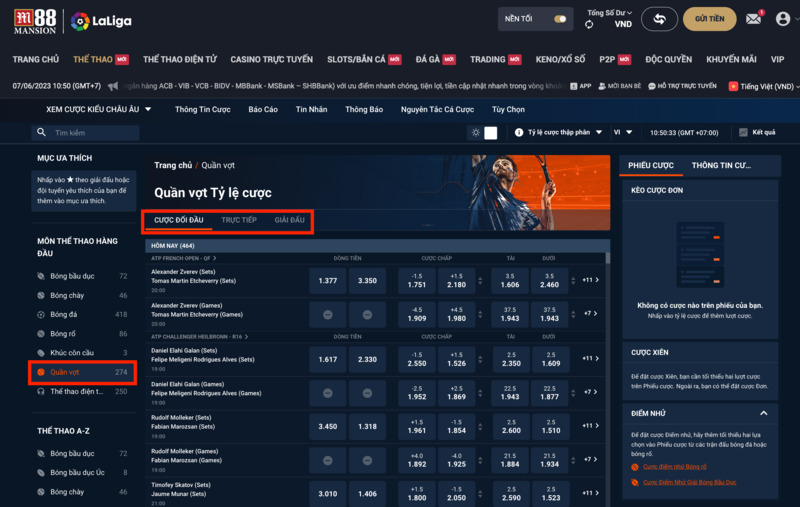Bet odds 3.350 on Etcheverry (Sets)
The image size is (800, 507).
tap(367, 281)
